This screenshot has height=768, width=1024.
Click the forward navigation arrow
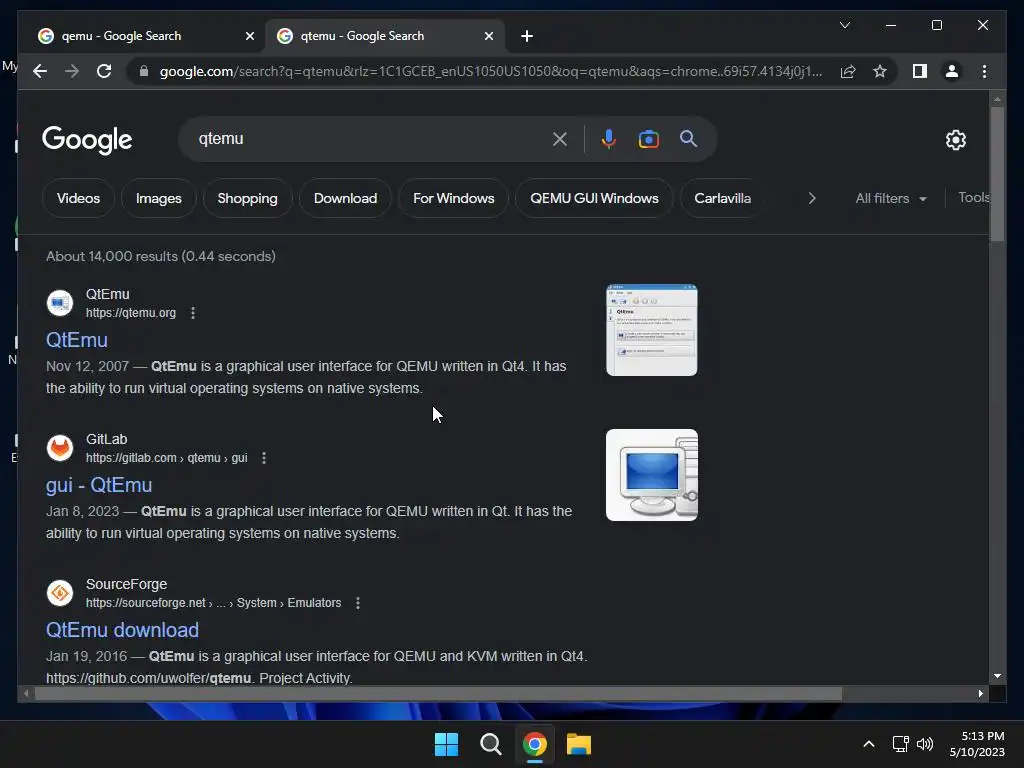click(72, 71)
